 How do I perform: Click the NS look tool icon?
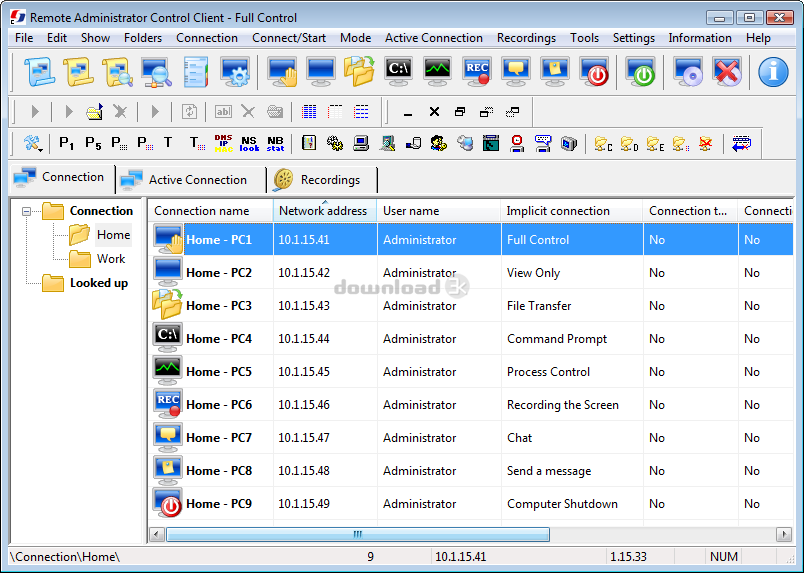coord(249,143)
